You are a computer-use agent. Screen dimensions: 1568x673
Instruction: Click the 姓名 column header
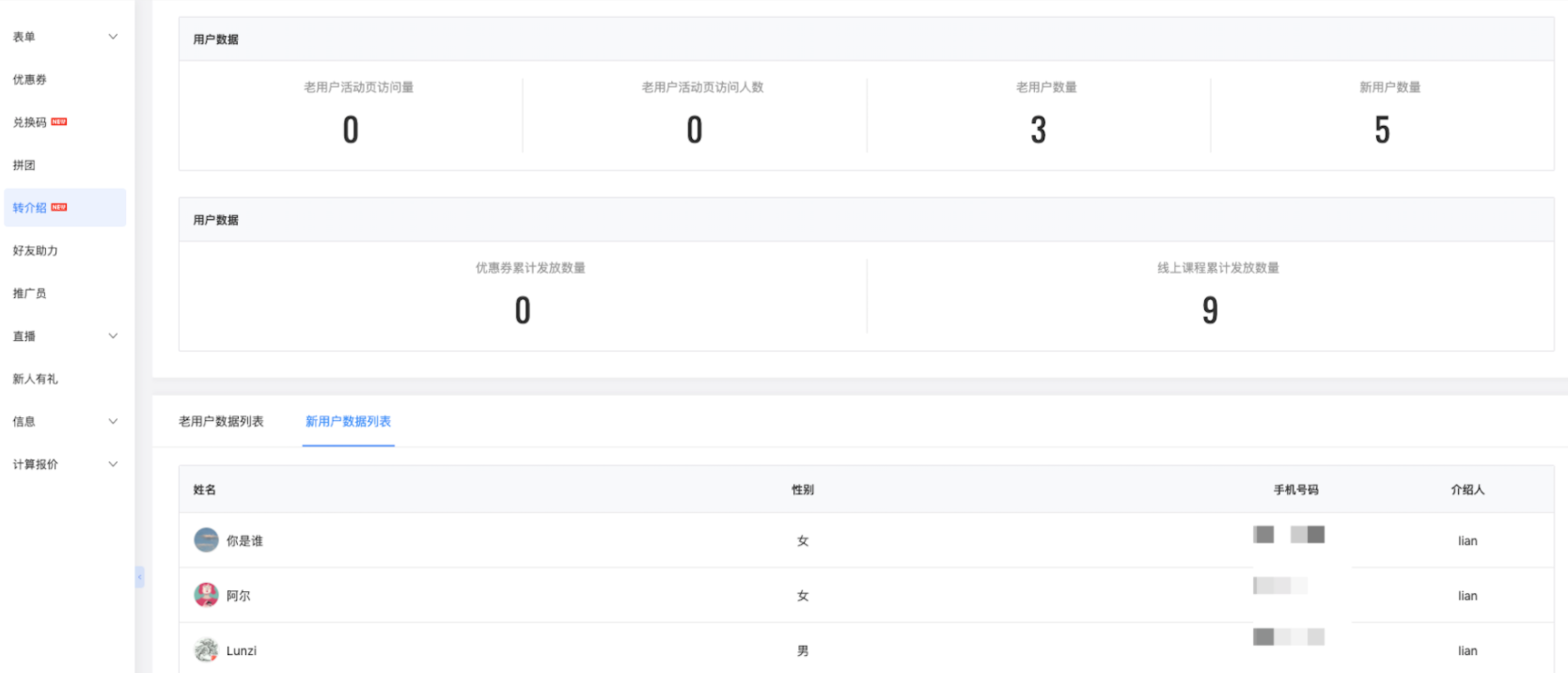pos(205,490)
